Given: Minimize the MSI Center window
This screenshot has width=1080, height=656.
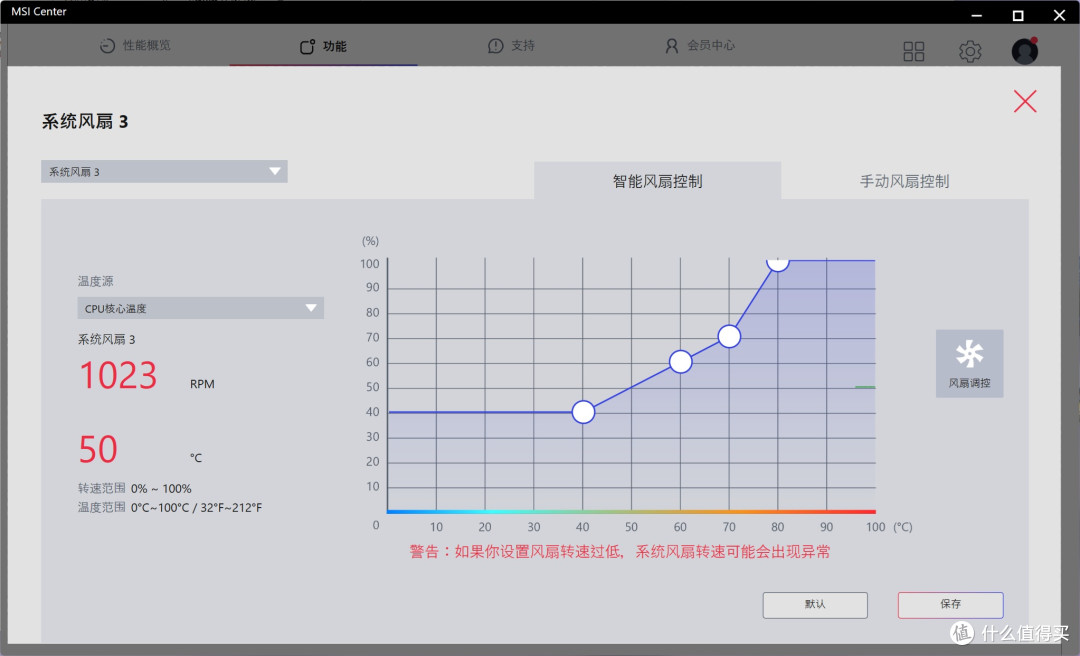Looking at the screenshot, I should click(x=976, y=15).
